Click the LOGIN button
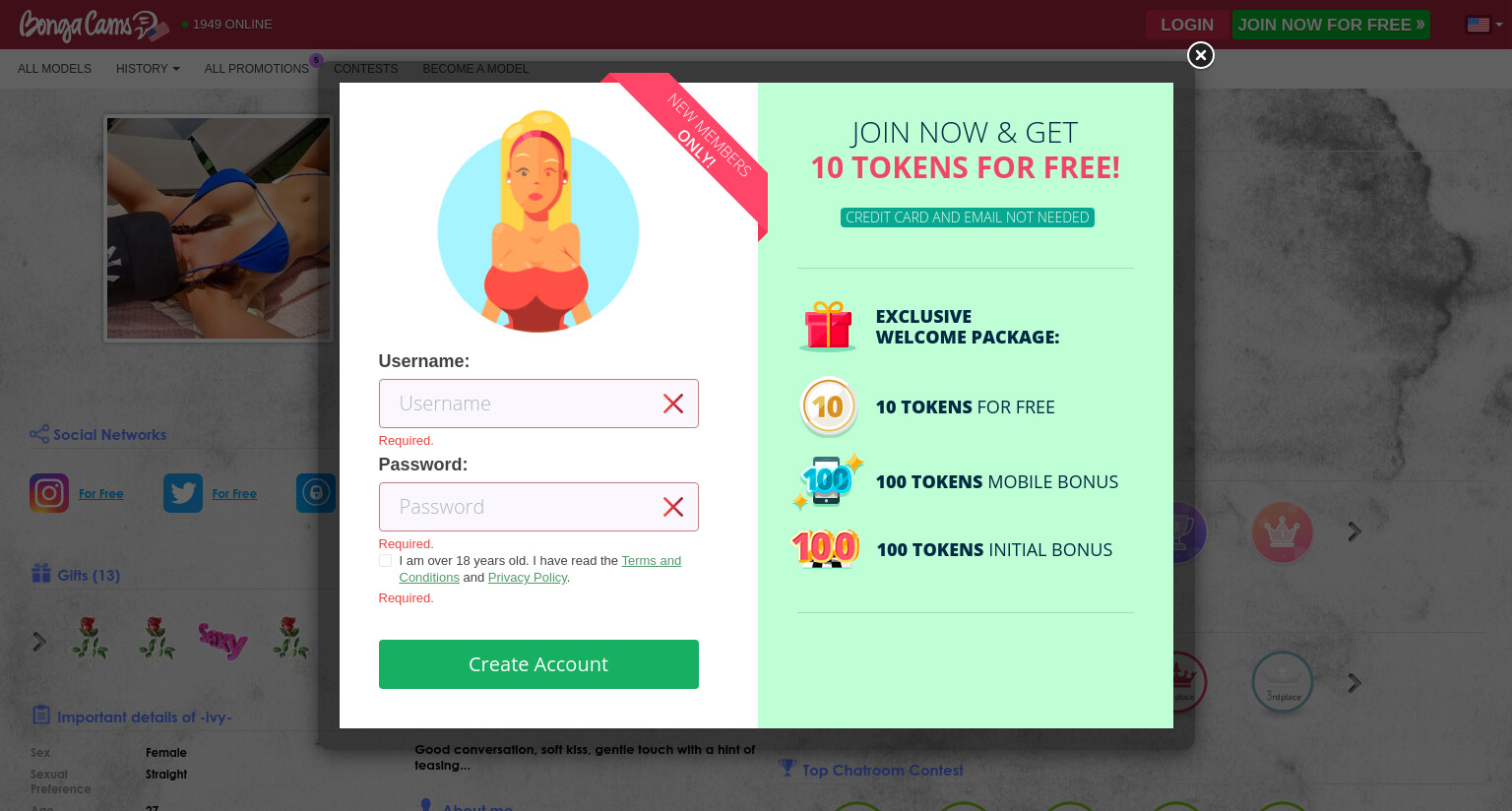Image resolution: width=1512 pixels, height=811 pixels. click(x=1187, y=25)
